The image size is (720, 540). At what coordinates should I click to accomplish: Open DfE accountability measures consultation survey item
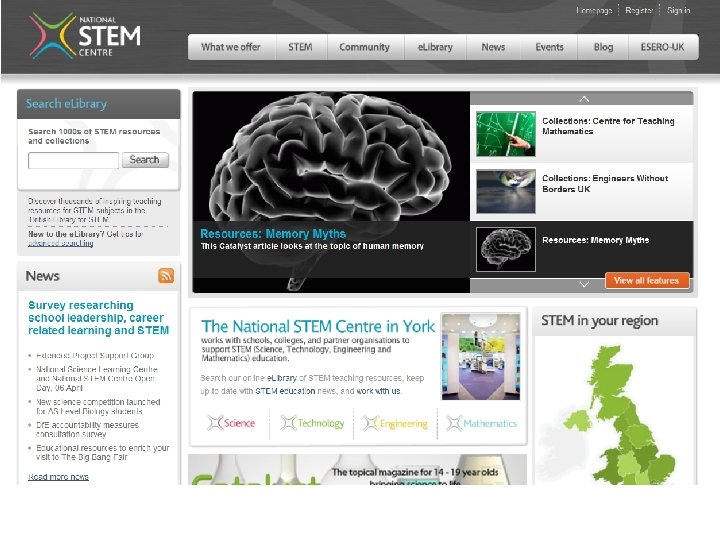[87, 429]
